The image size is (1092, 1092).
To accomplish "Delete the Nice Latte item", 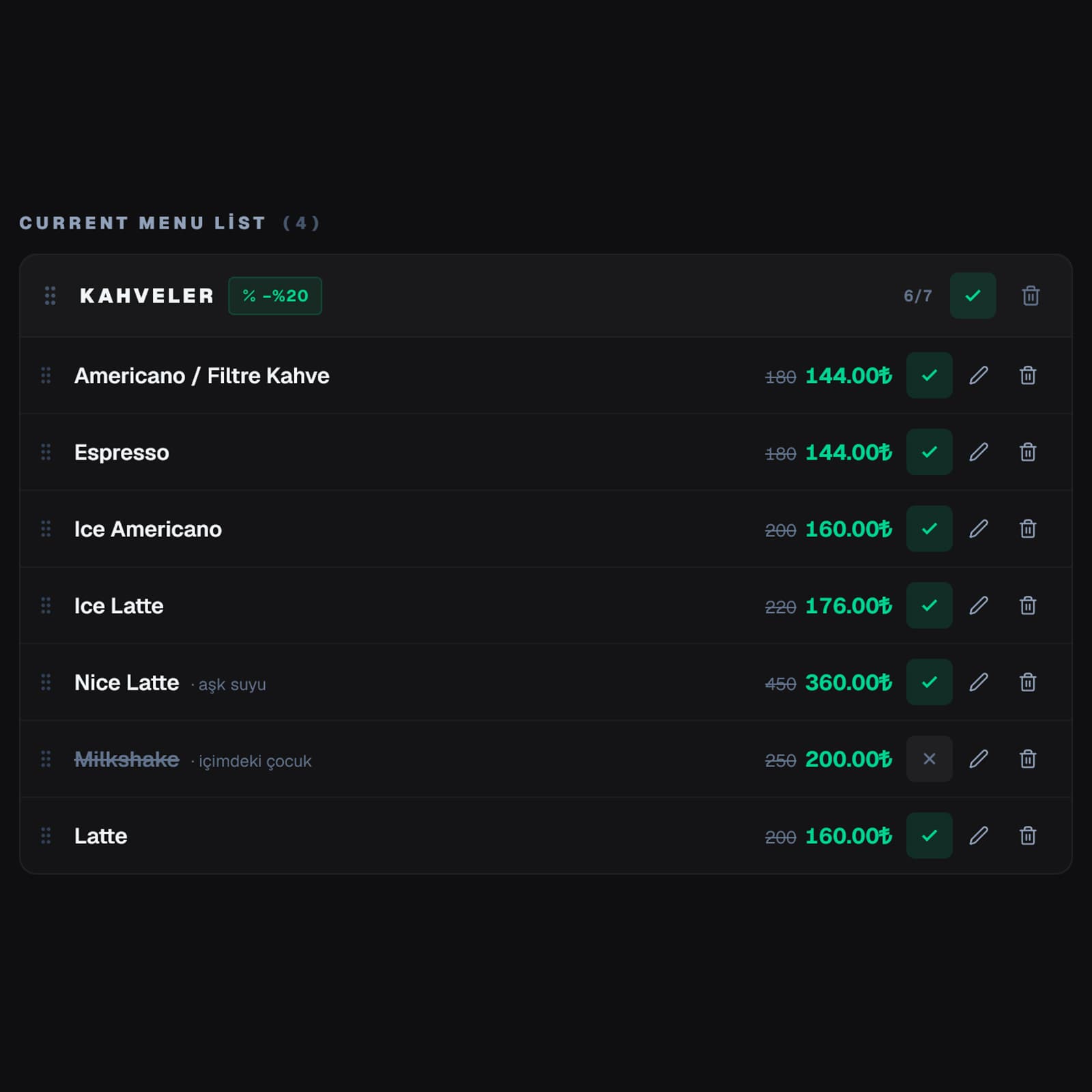I will point(1028,682).
